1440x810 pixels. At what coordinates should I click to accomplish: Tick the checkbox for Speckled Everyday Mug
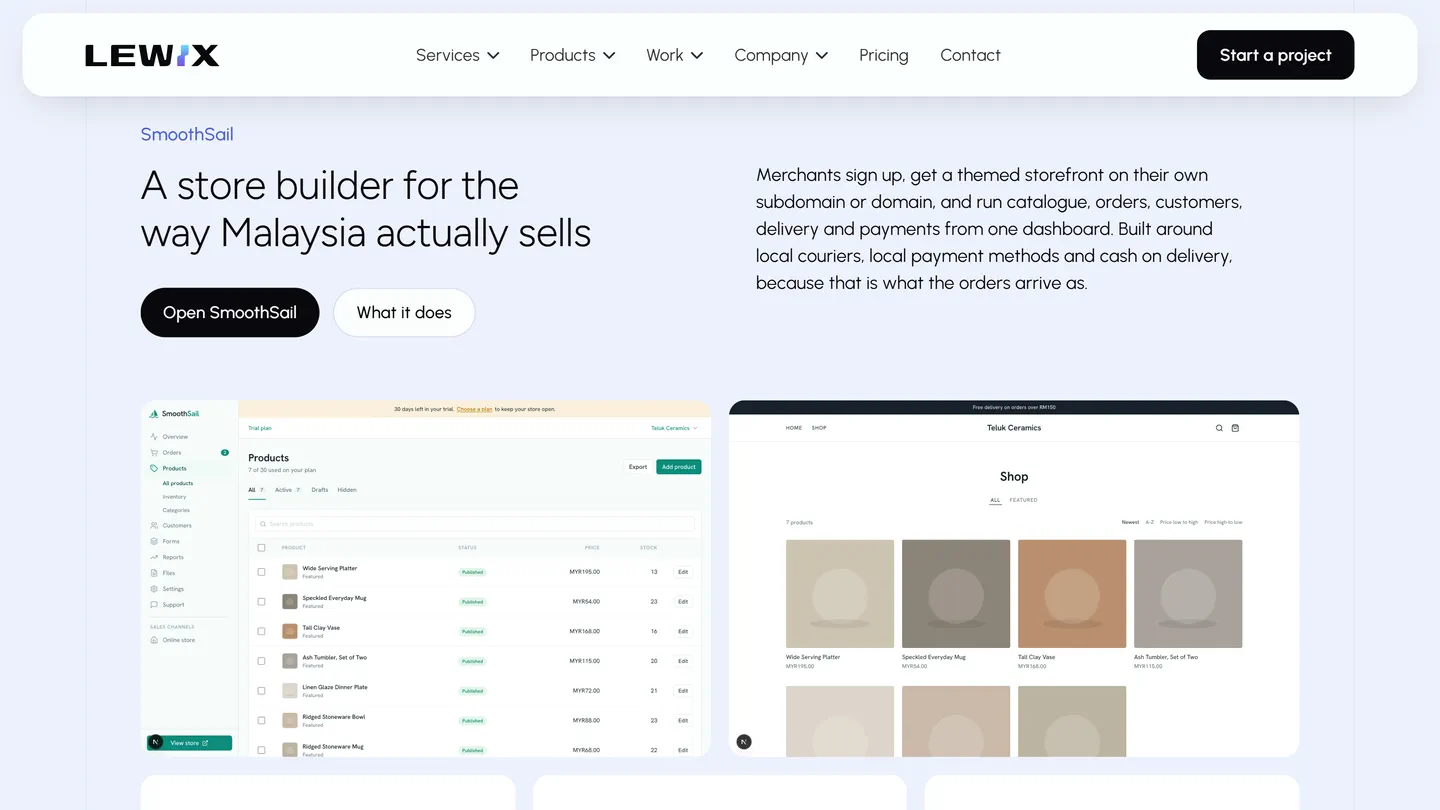(x=262, y=602)
